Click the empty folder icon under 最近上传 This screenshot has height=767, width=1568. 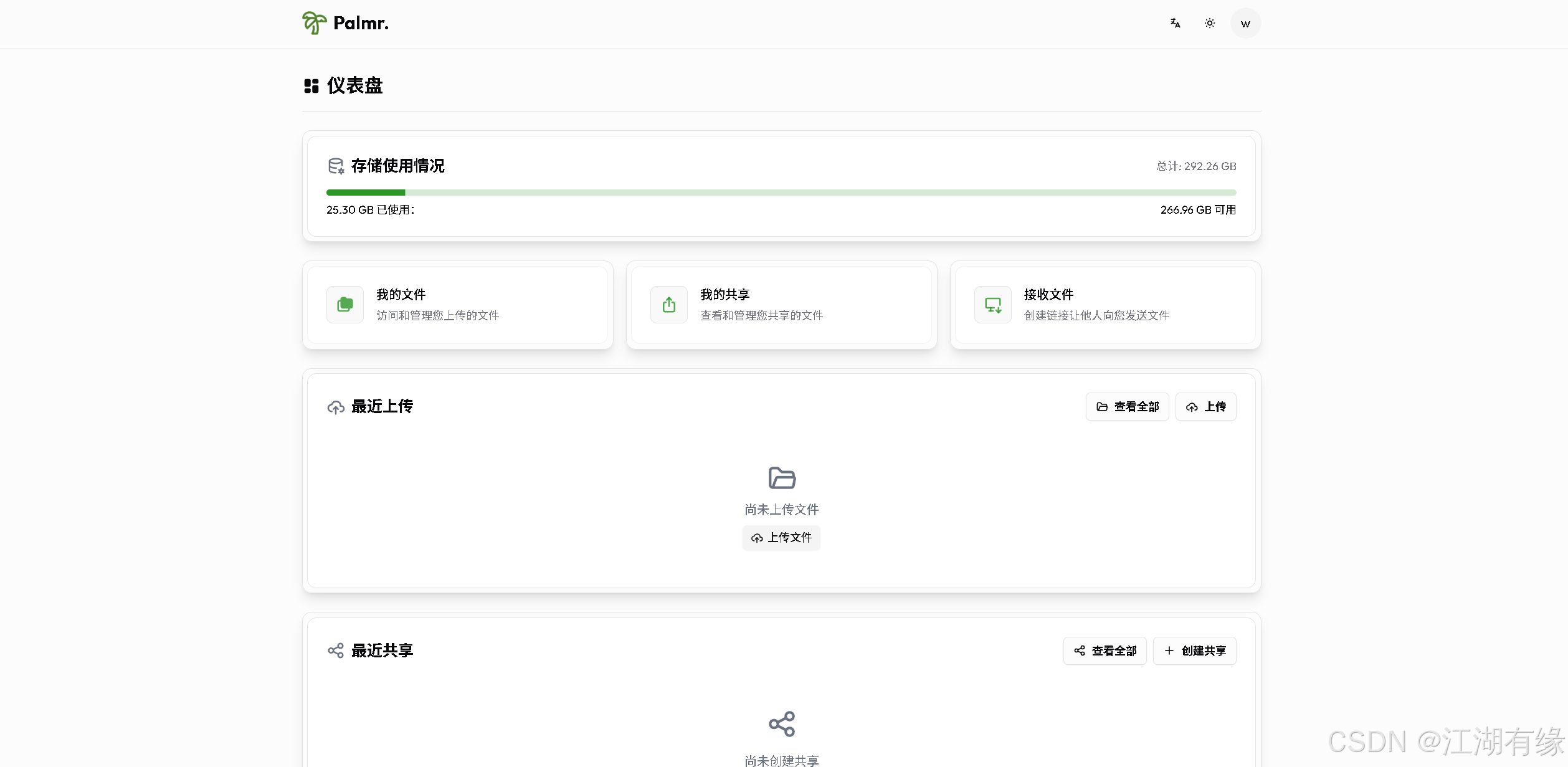(781, 477)
